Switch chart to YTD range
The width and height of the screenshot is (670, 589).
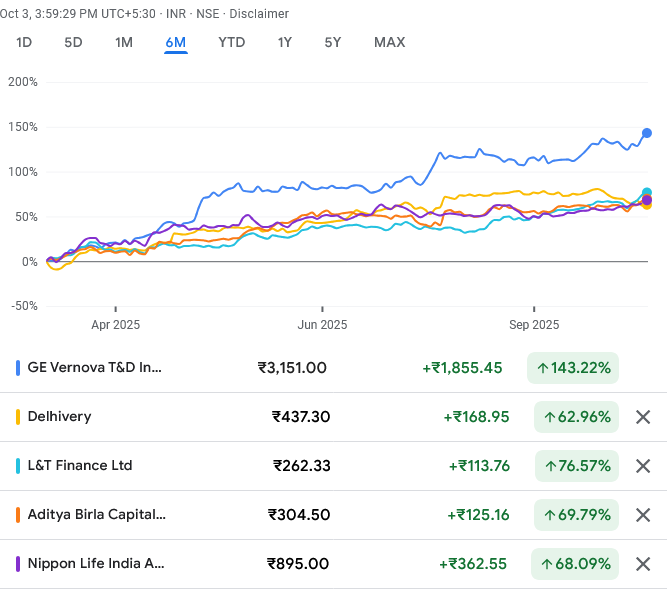click(x=232, y=42)
